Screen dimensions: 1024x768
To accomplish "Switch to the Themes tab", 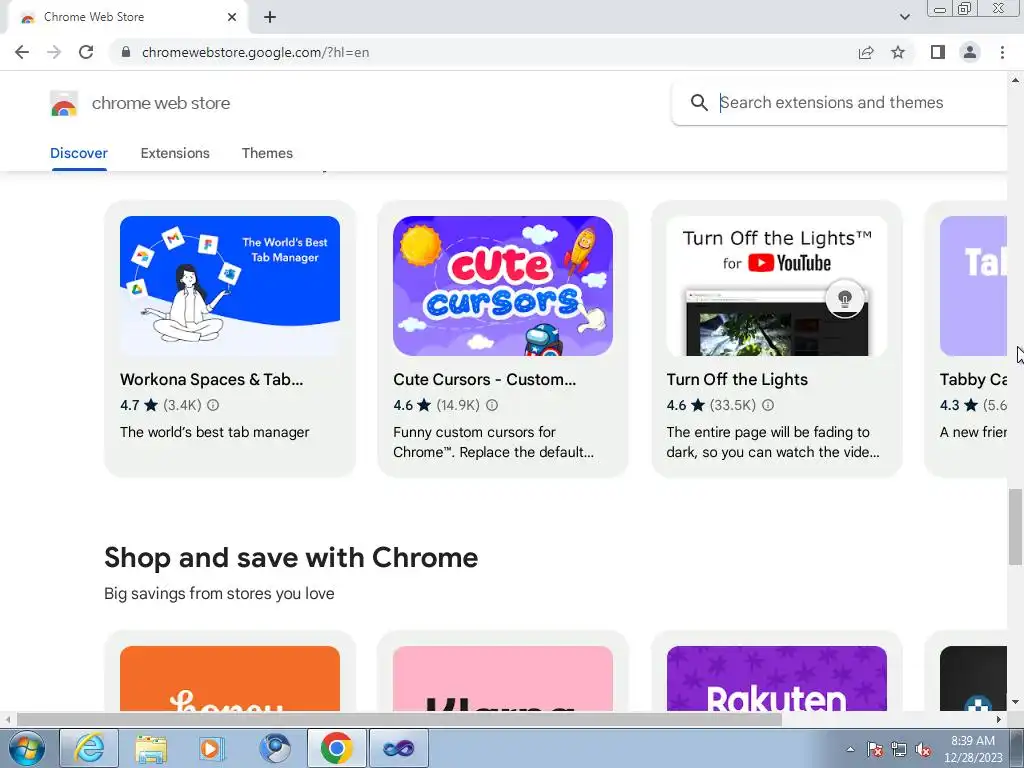I will click(x=267, y=153).
